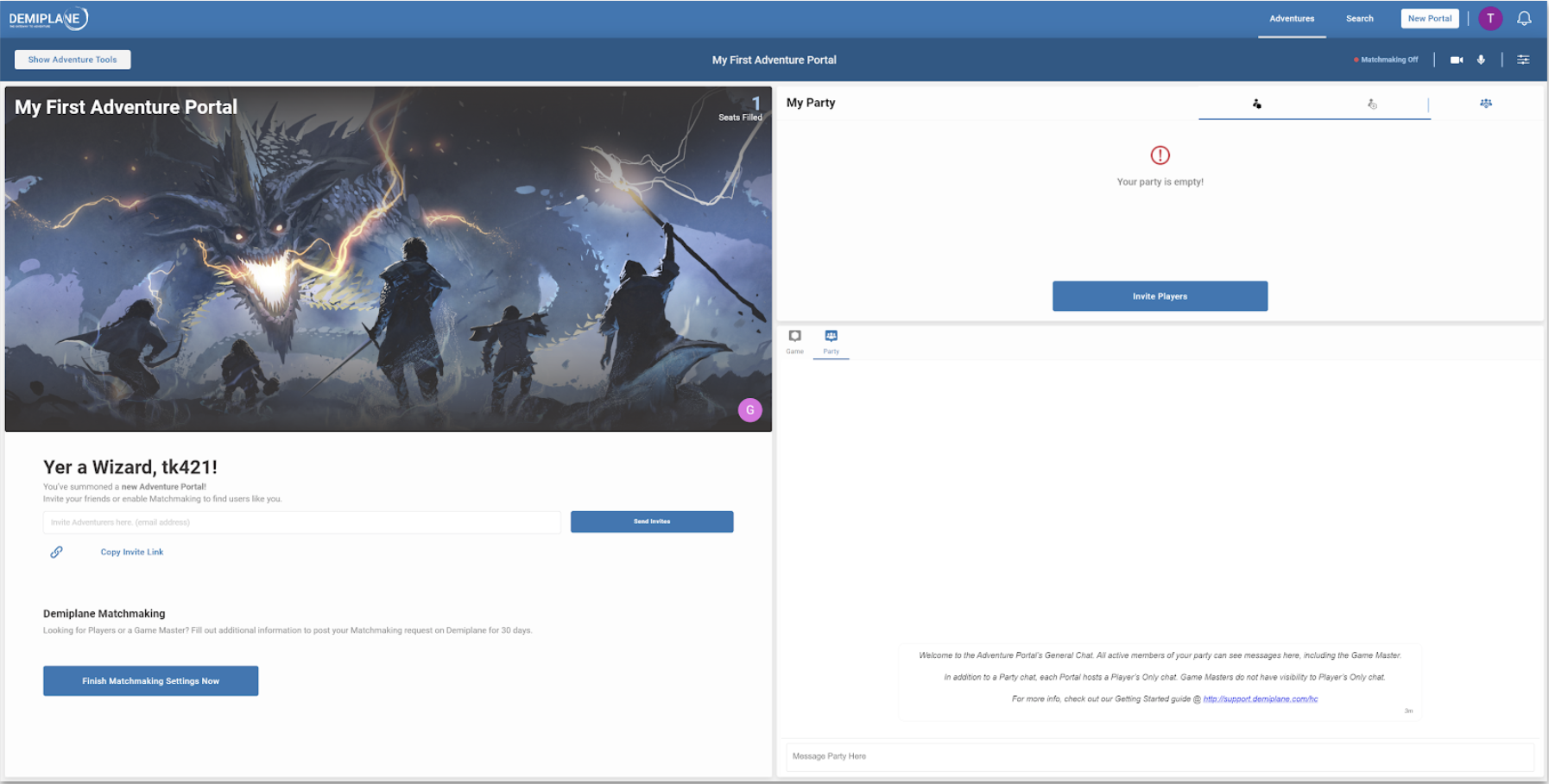
Task: Click the chain link icon
Action: click(56, 552)
